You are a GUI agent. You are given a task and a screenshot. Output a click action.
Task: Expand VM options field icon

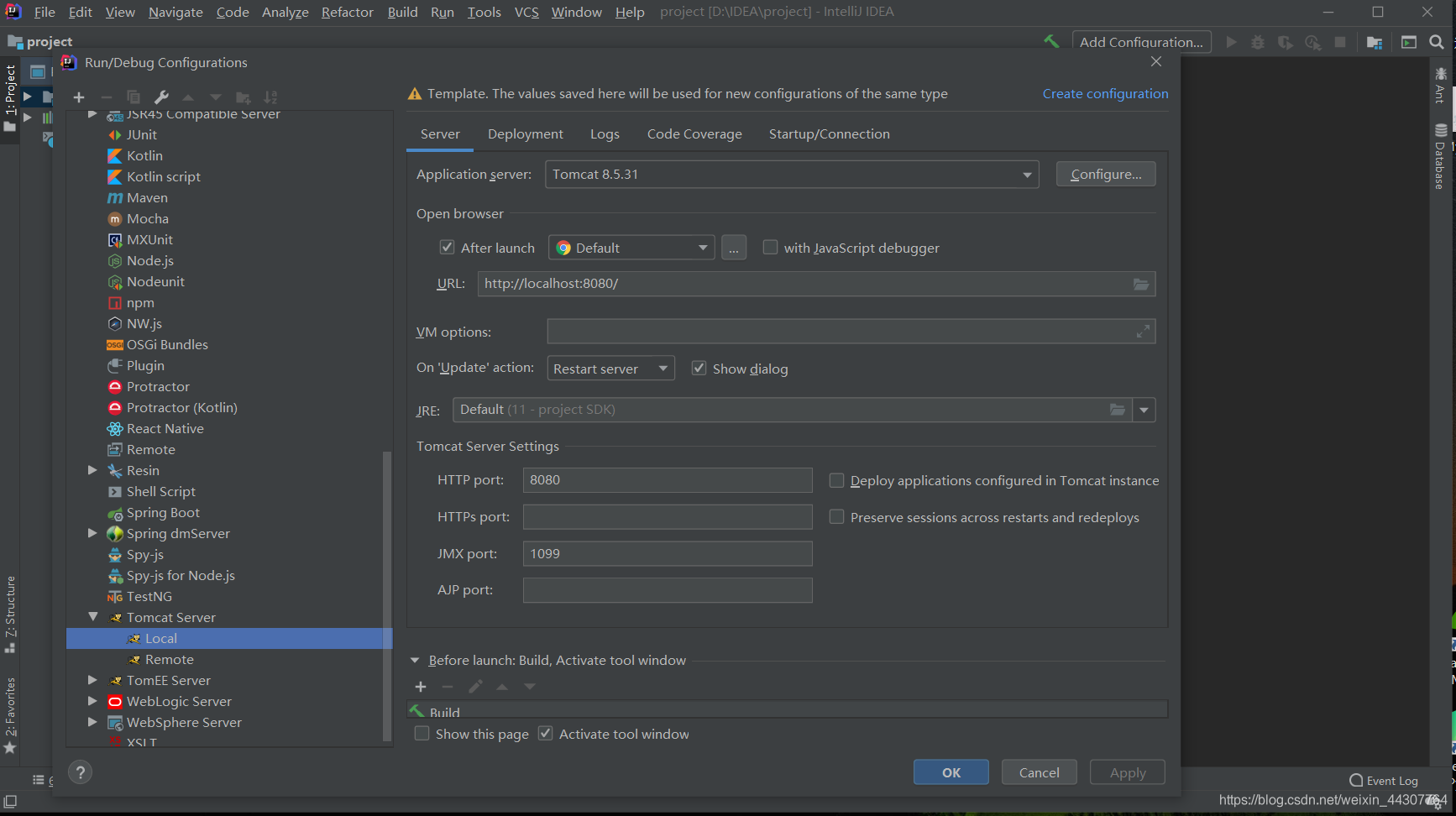pyautogui.click(x=1143, y=332)
